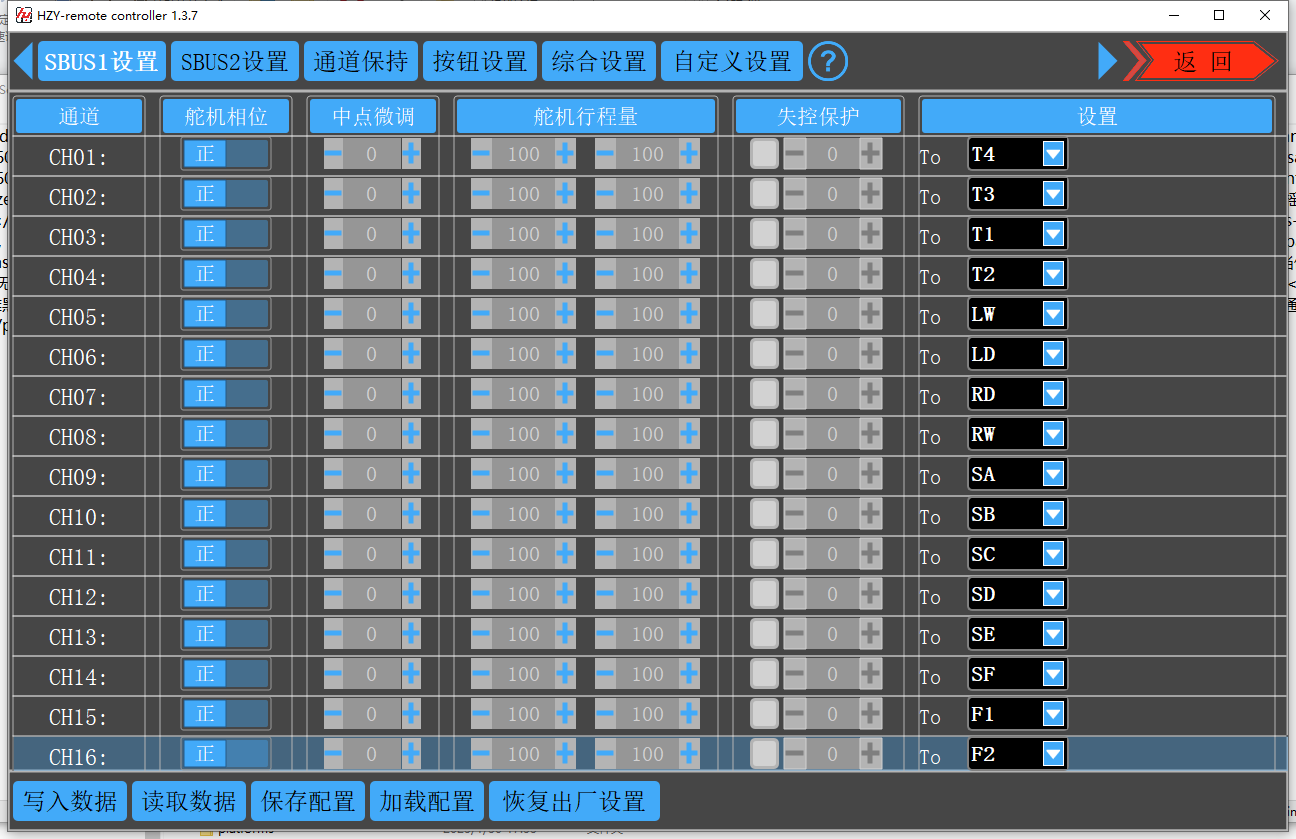Open CH16 dropdown showing F2
This screenshot has width=1296, height=839.
1052,754
